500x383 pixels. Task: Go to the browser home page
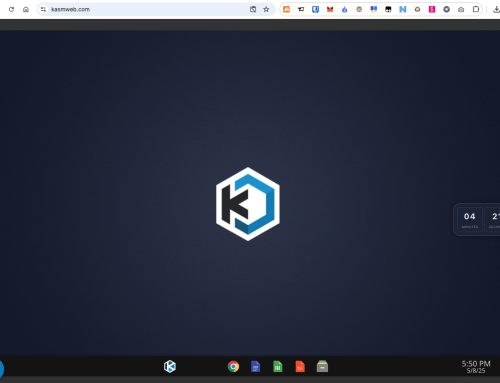pos(26,9)
